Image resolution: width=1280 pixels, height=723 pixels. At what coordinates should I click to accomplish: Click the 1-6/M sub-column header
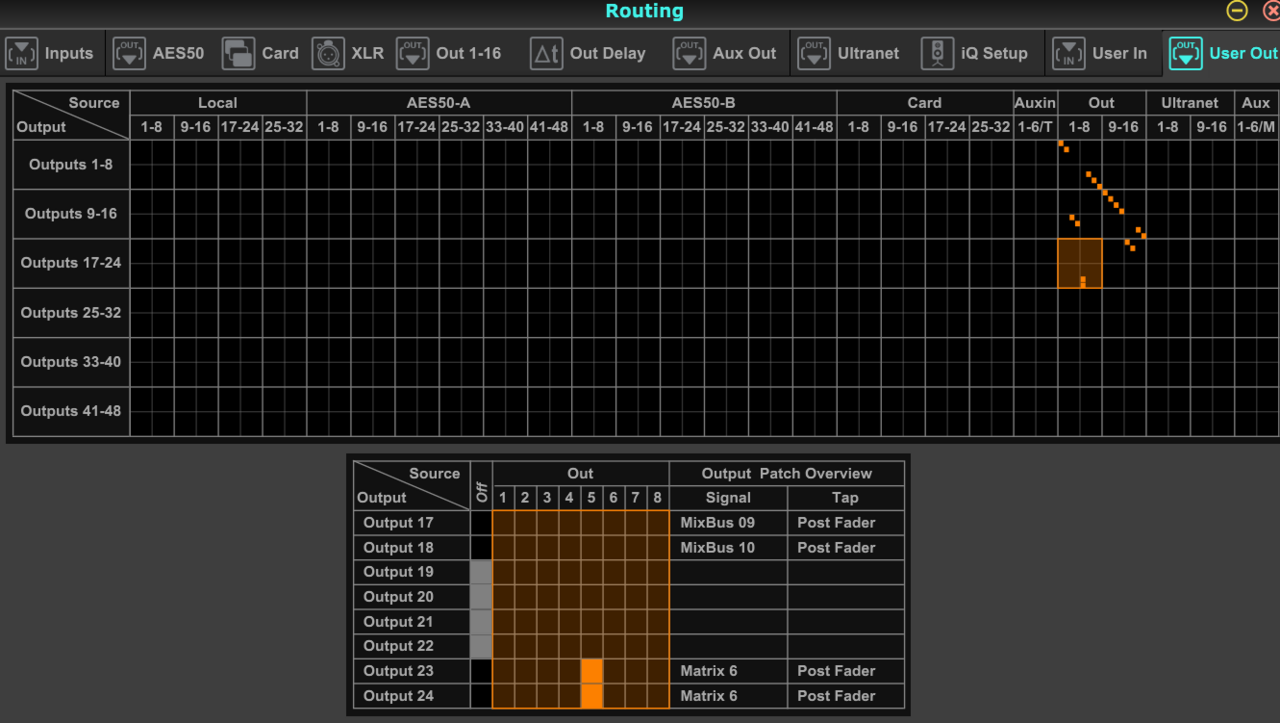(x=1256, y=127)
